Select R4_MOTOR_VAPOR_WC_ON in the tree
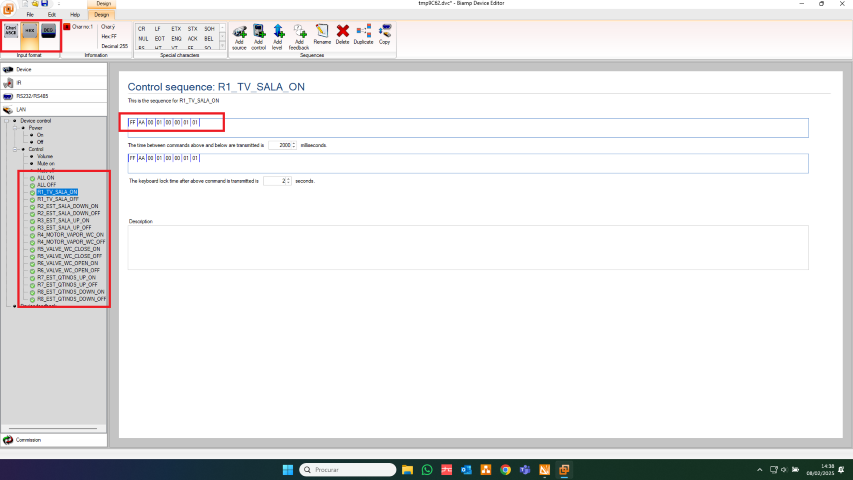This screenshot has height=480, width=853. pyautogui.click(x=69, y=234)
